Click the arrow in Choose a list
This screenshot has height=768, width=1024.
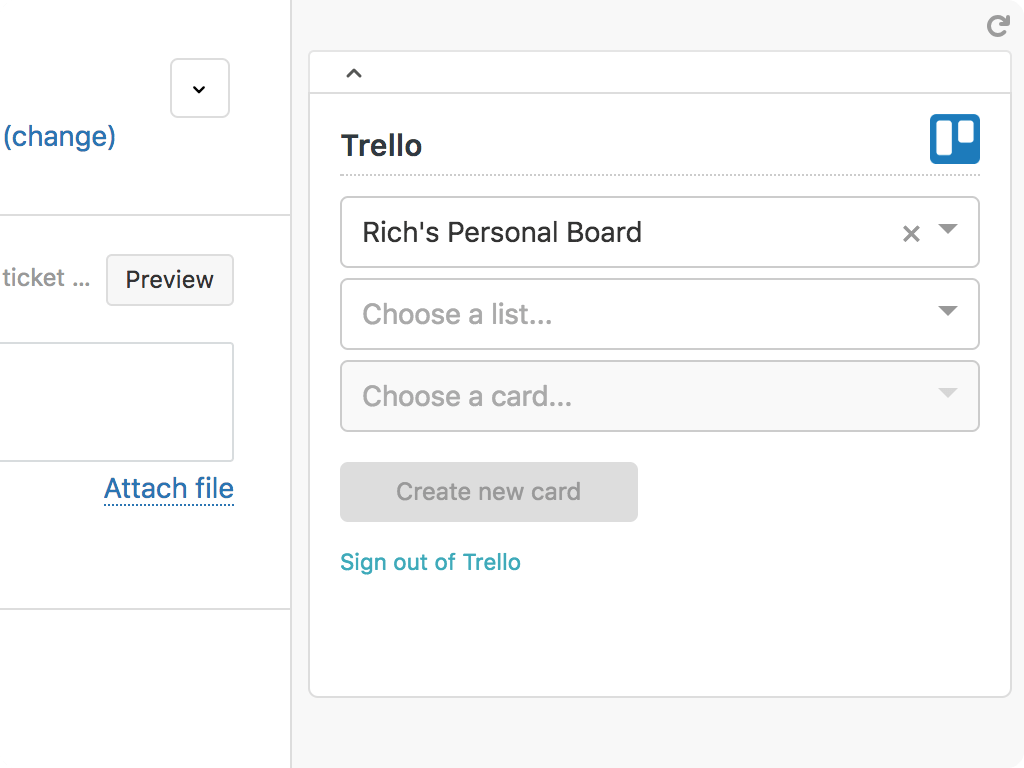click(948, 311)
